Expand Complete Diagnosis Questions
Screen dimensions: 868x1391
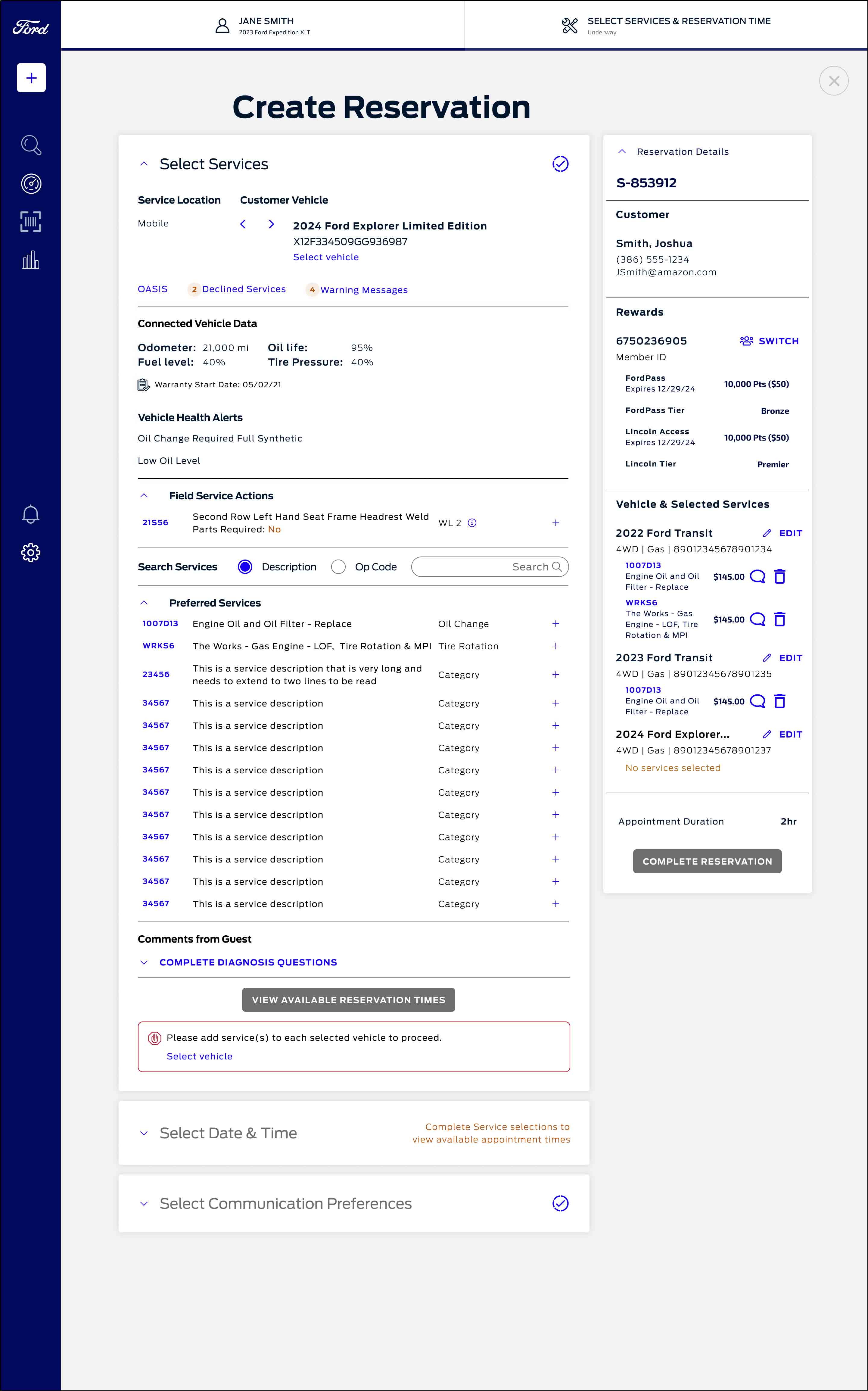247,962
